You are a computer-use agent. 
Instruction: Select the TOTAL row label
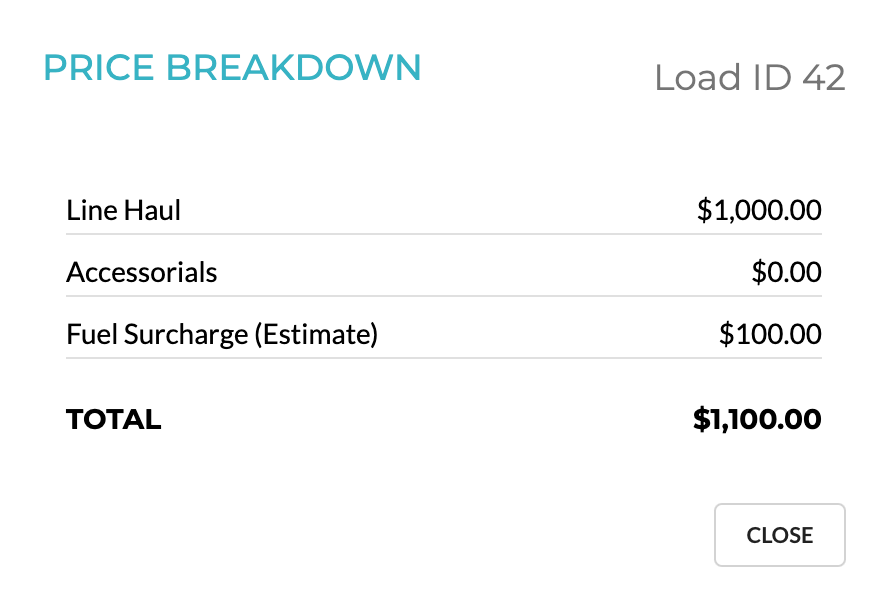pos(113,419)
